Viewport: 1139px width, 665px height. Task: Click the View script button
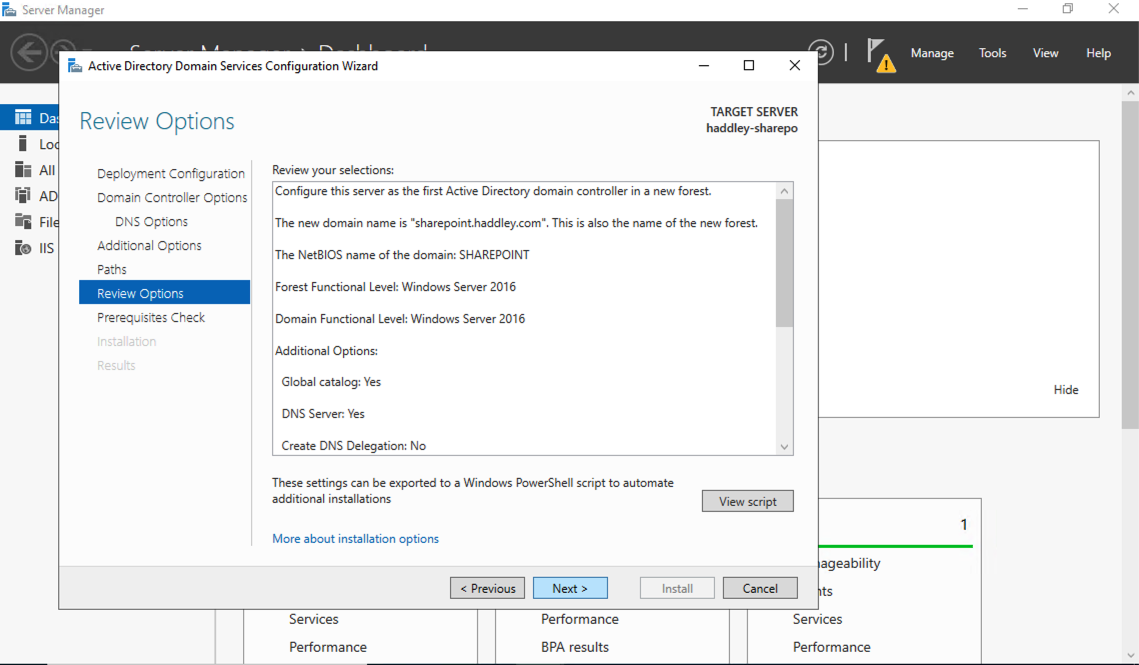click(747, 501)
